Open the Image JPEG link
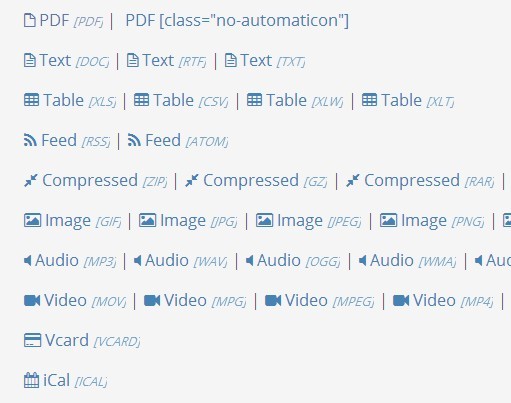The height and width of the screenshot is (403, 511). click(x=308, y=221)
